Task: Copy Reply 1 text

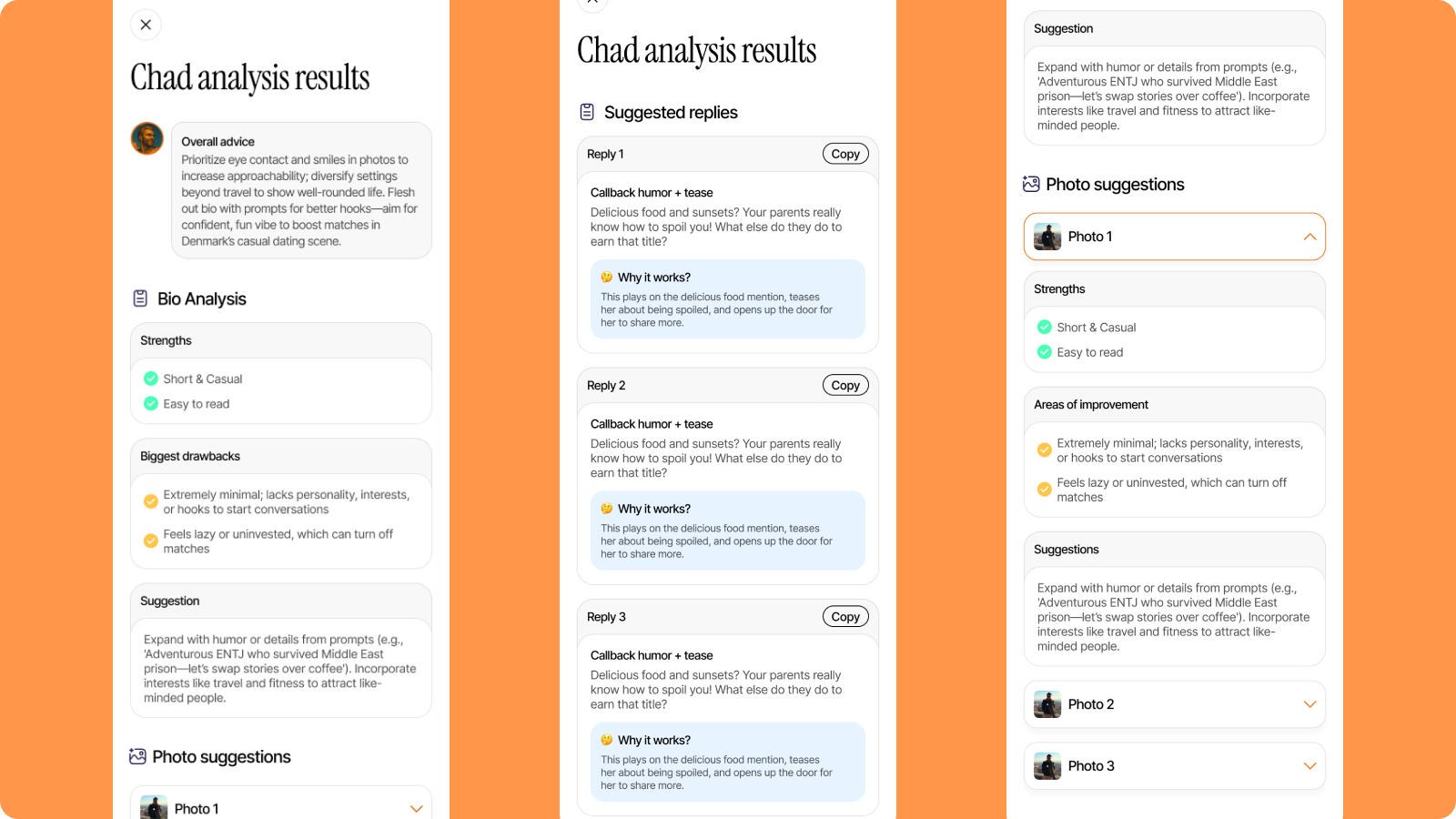Action: click(844, 154)
